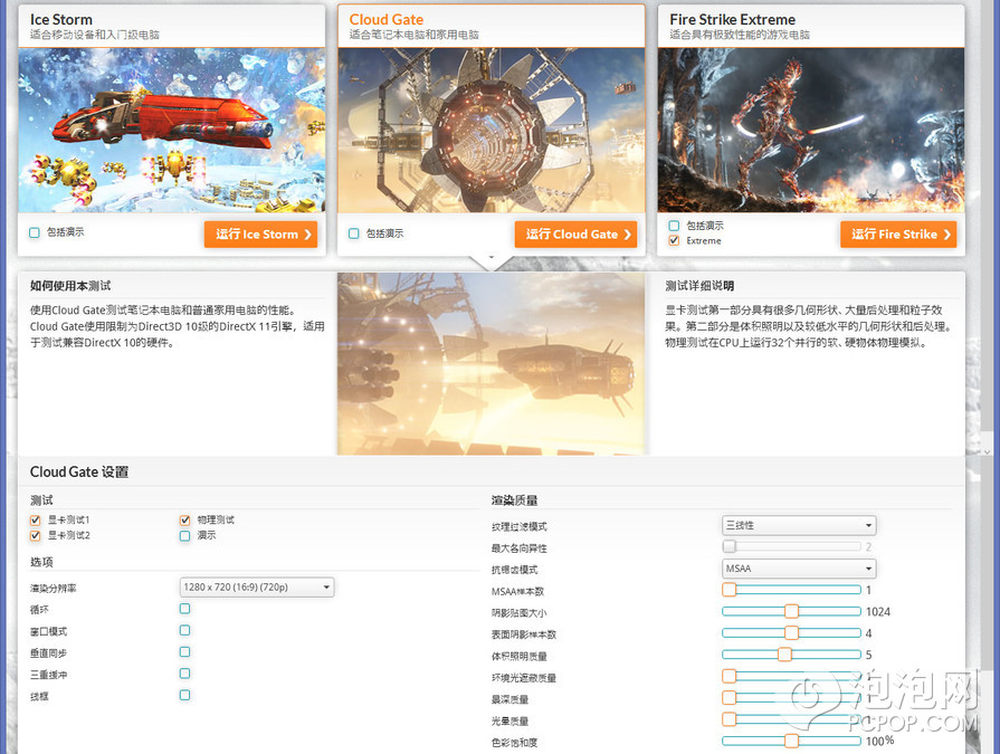This screenshot has width=1000, height=754.
Task: Click the 运行 Cloud Gate button
Action: click(x=576, y=234)
